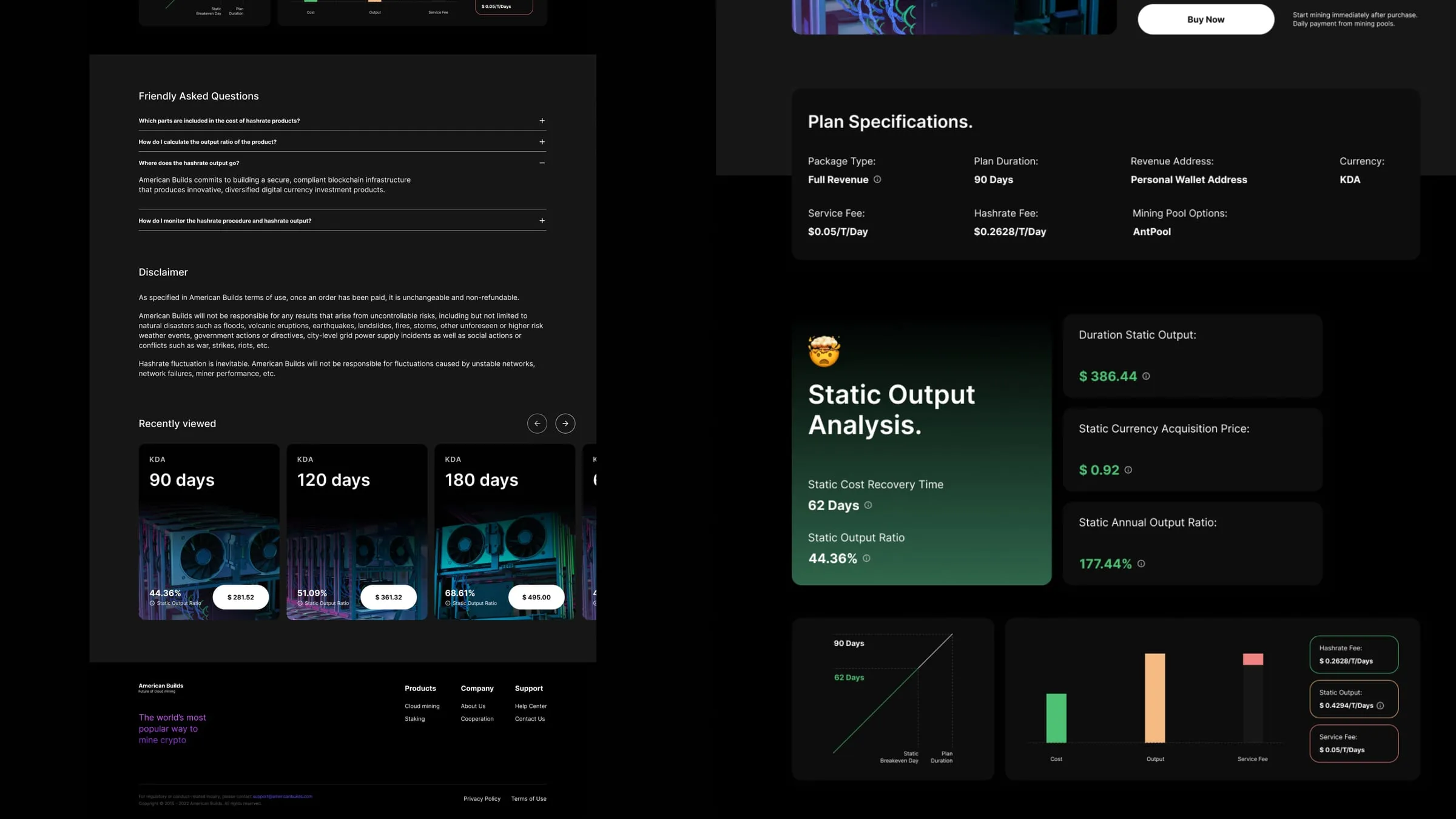
Task: Open the Help Center footer link
Action: [531, 706]
